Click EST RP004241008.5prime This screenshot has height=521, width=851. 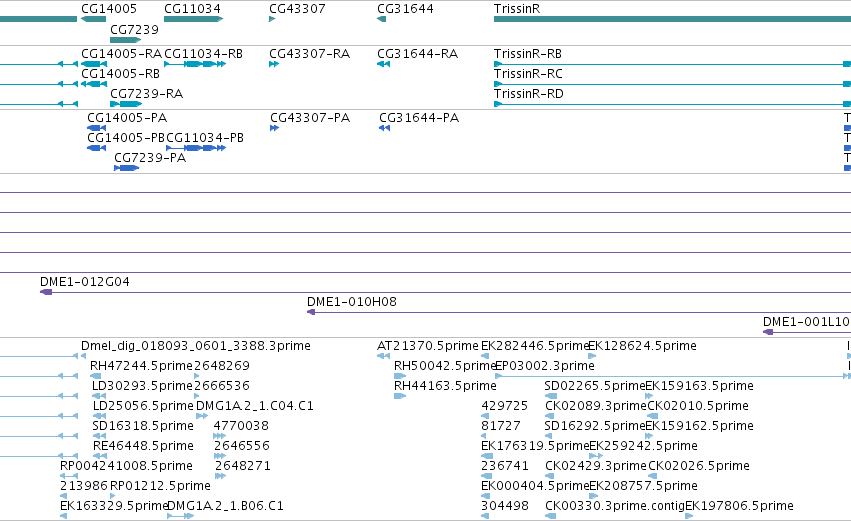126,466
